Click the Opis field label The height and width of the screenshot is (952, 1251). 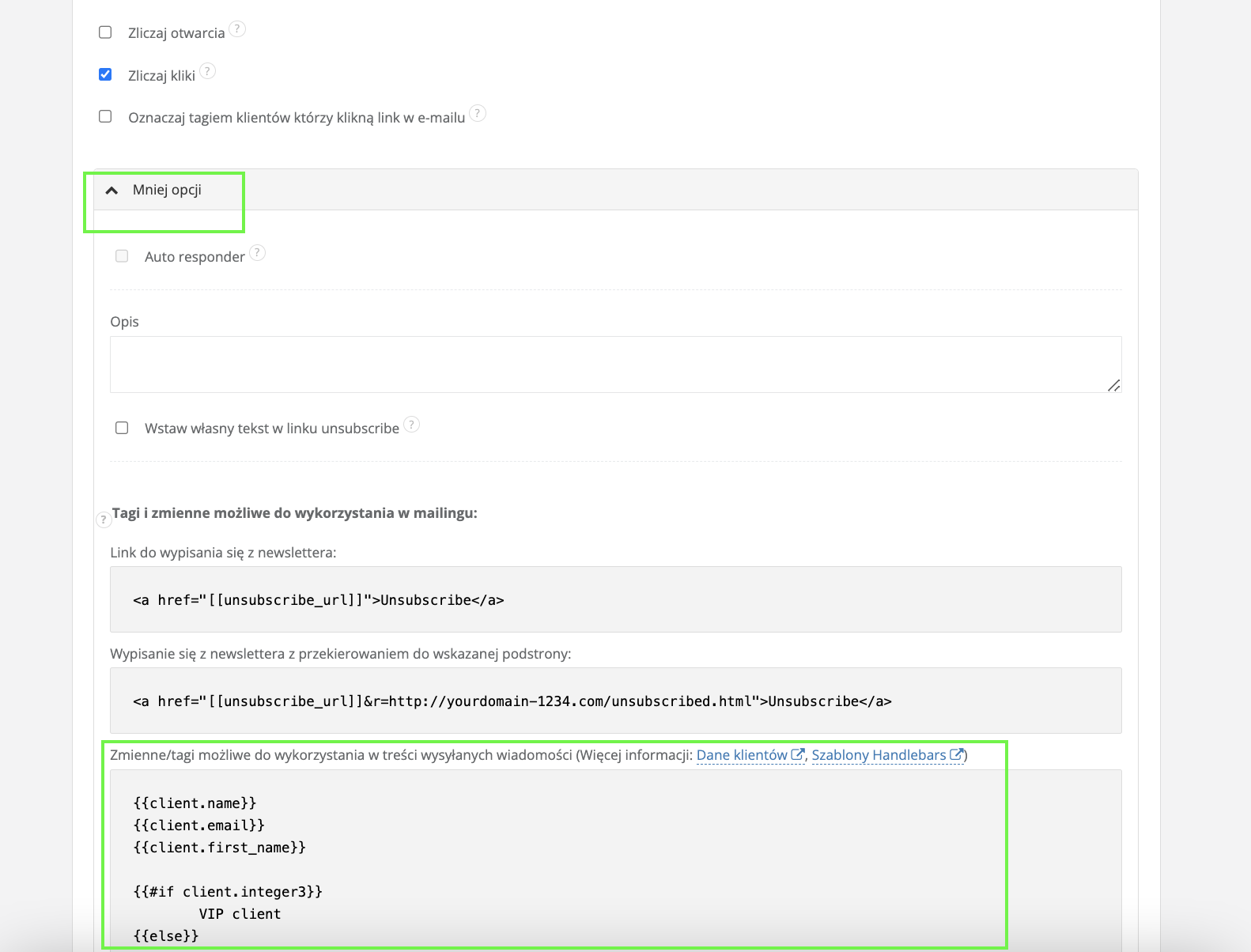pos(124,322)
